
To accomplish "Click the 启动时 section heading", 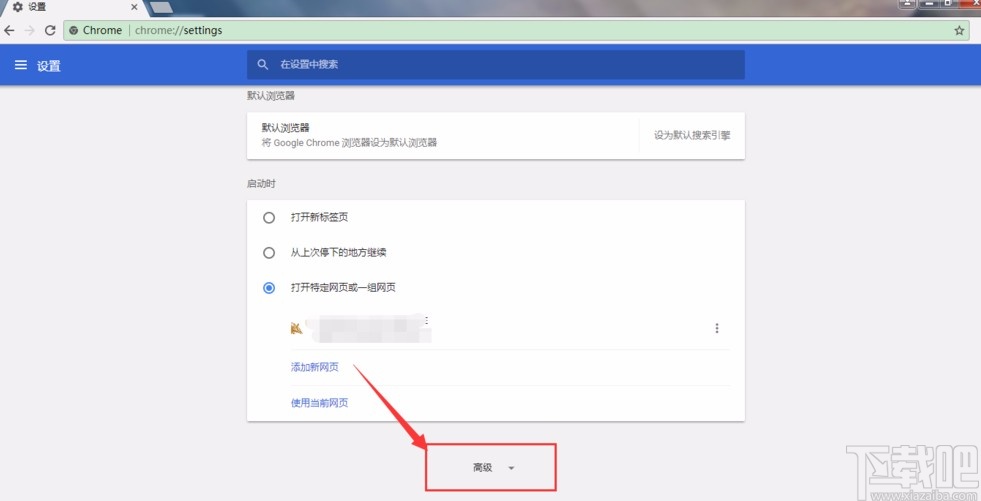I will tap(262, 184).
